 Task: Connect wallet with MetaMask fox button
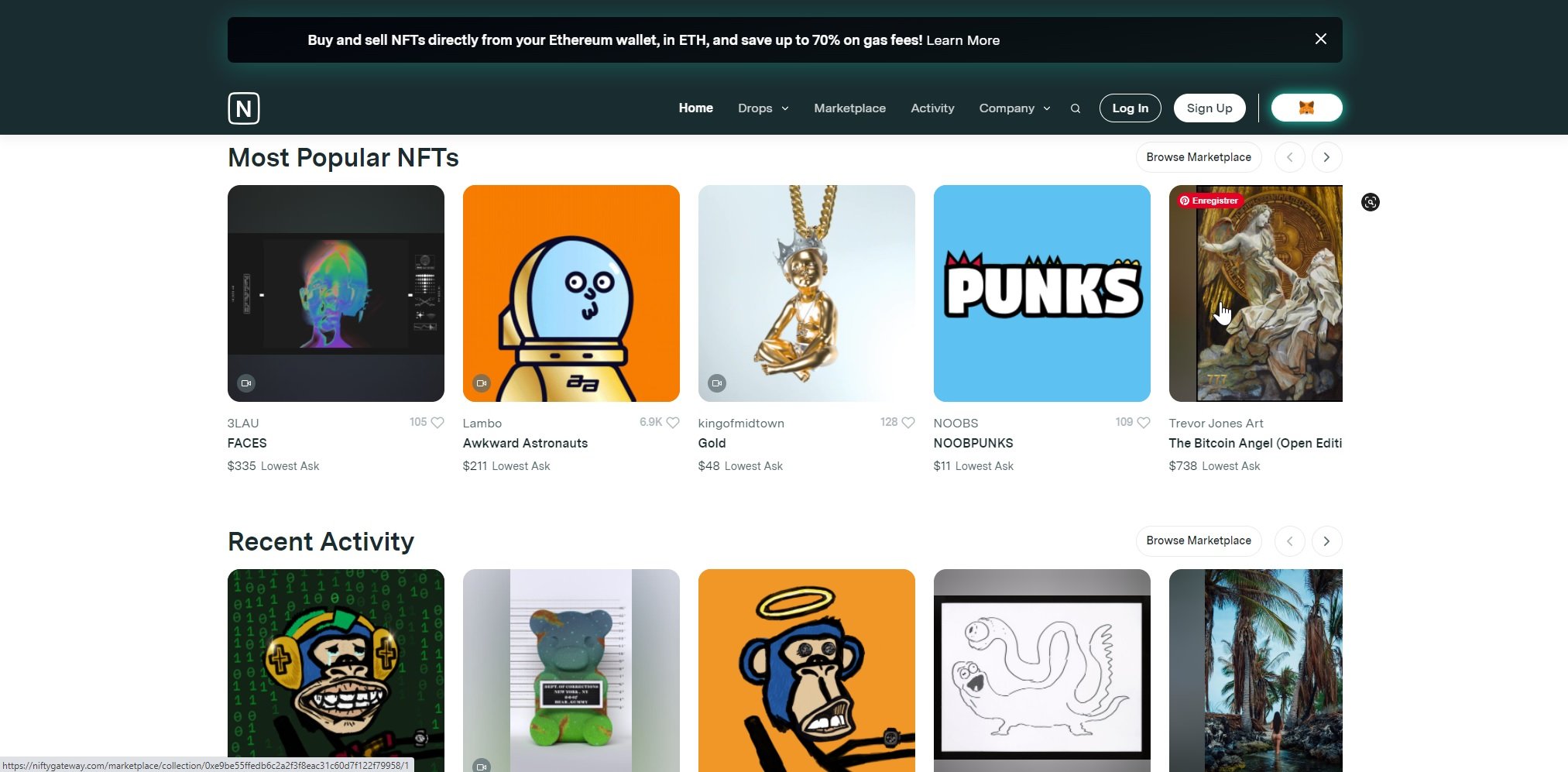pyautogui.click(x=1306, y=108)
